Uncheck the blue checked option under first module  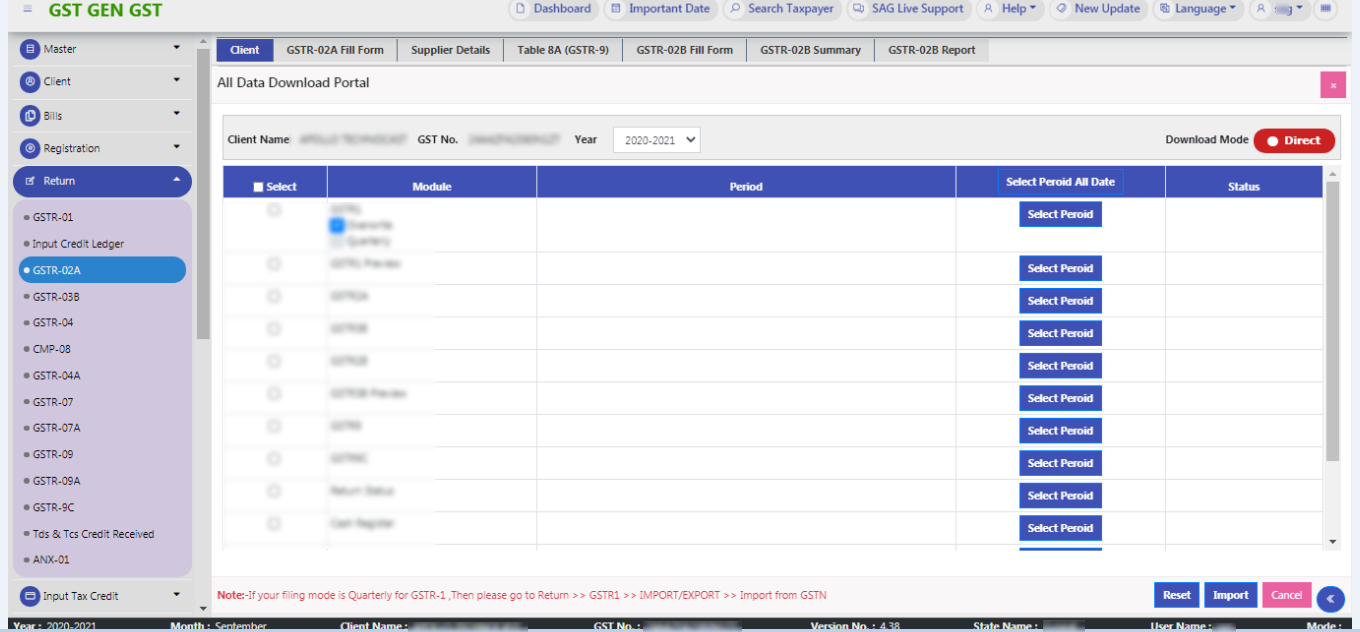tap(337, 226)
